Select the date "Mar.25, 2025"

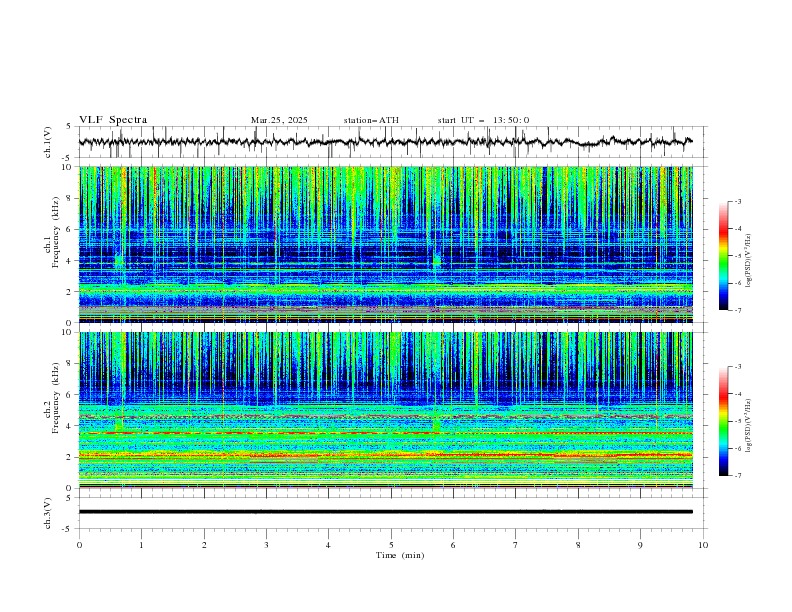point(279,120)
